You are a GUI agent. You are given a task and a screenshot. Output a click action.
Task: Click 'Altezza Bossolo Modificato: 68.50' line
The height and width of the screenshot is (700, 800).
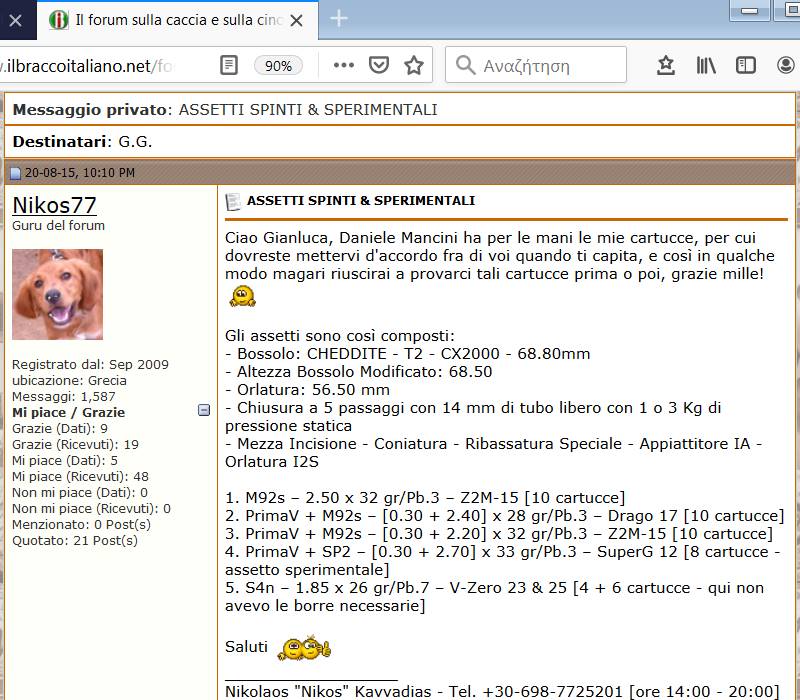point(359,371)
